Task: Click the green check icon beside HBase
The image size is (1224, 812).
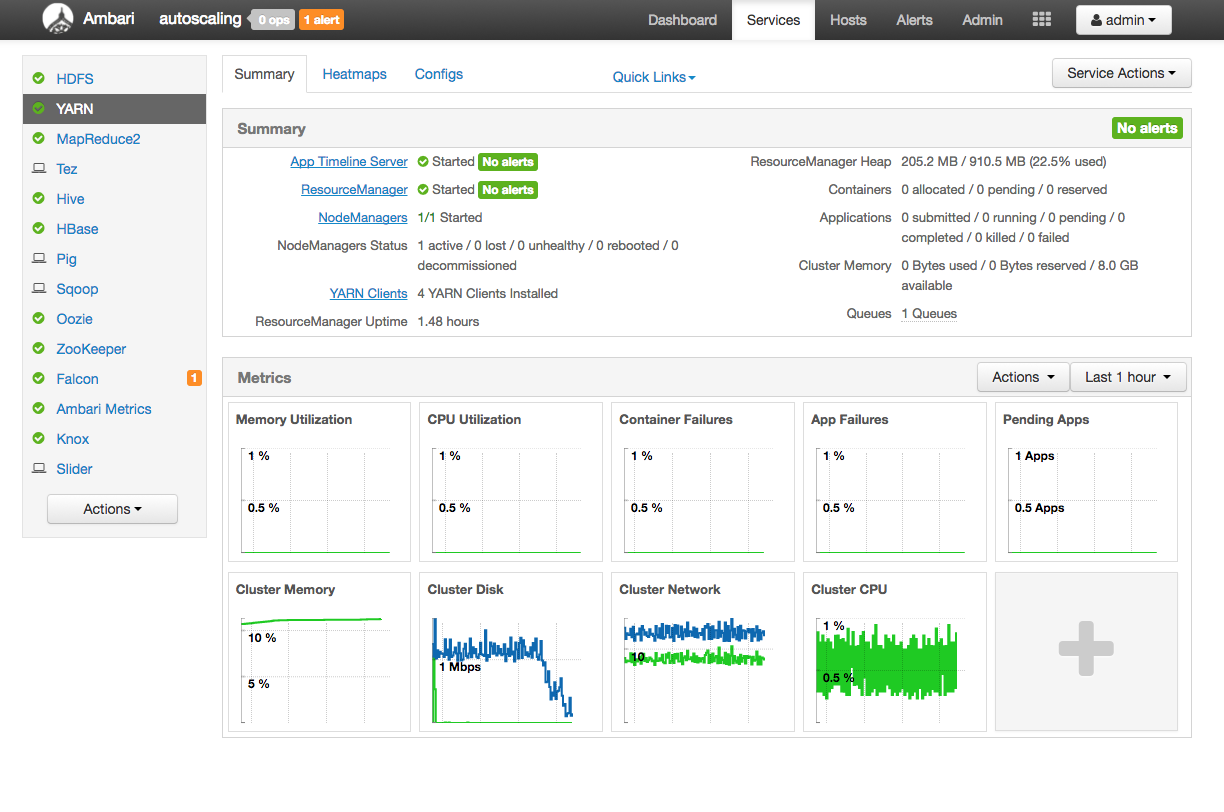Action: point(40,228)
